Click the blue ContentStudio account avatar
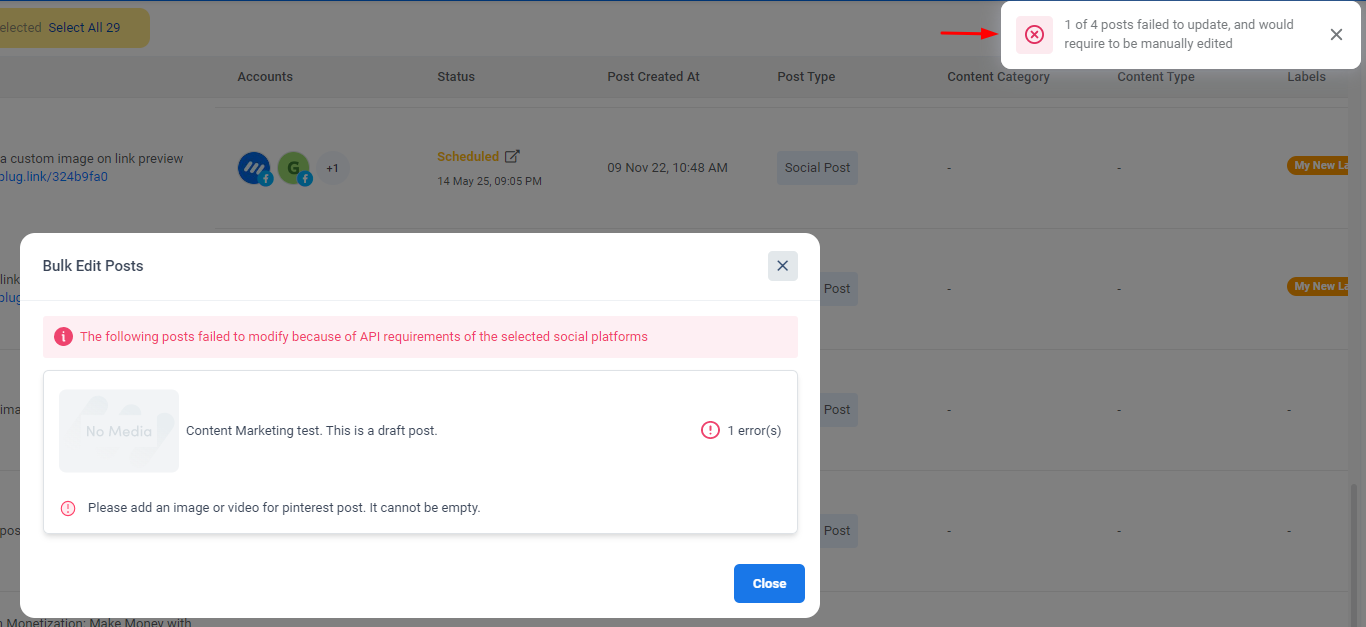 click(255, 167)
